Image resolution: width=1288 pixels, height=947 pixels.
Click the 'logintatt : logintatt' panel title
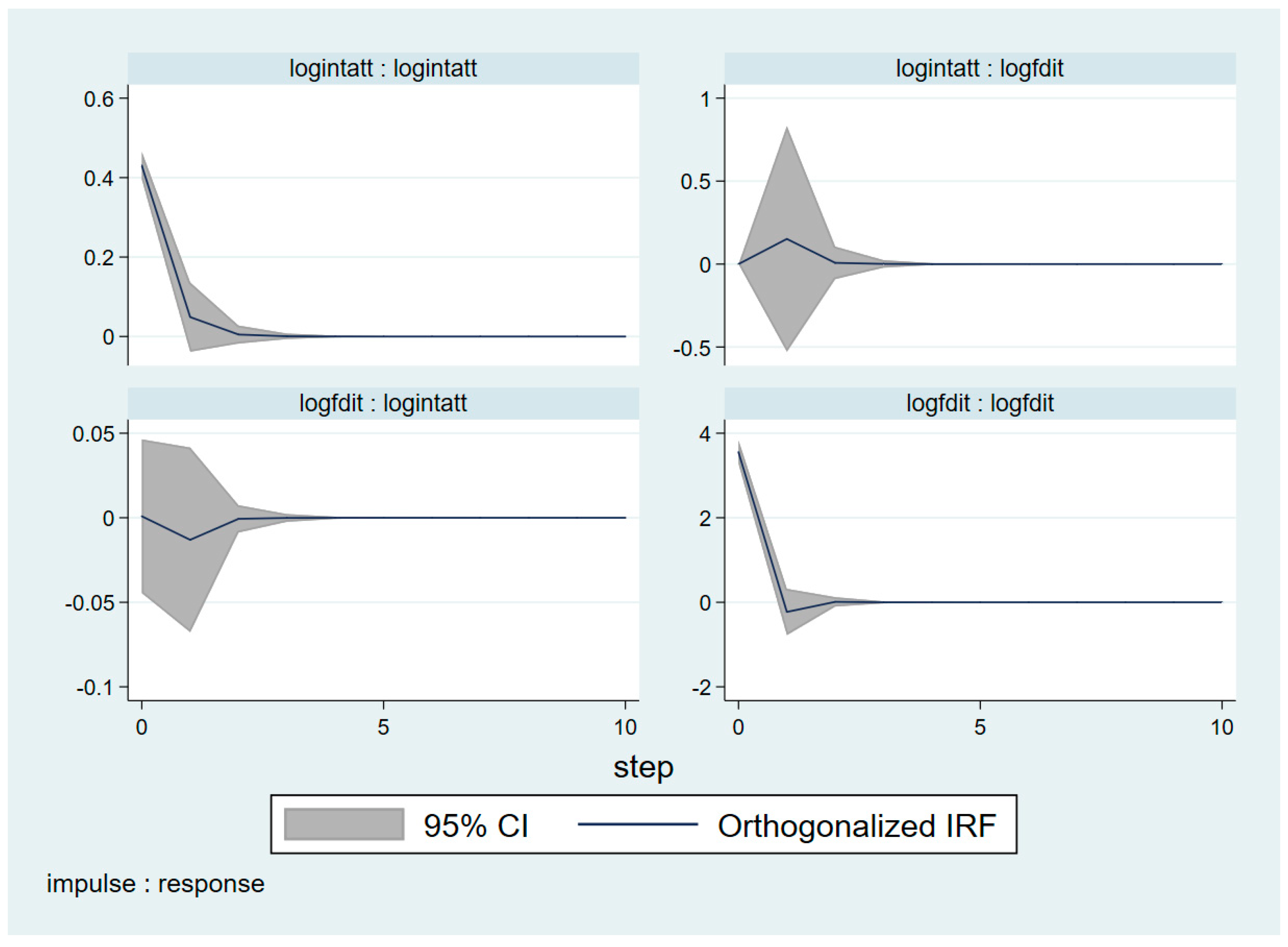point(383,68)
